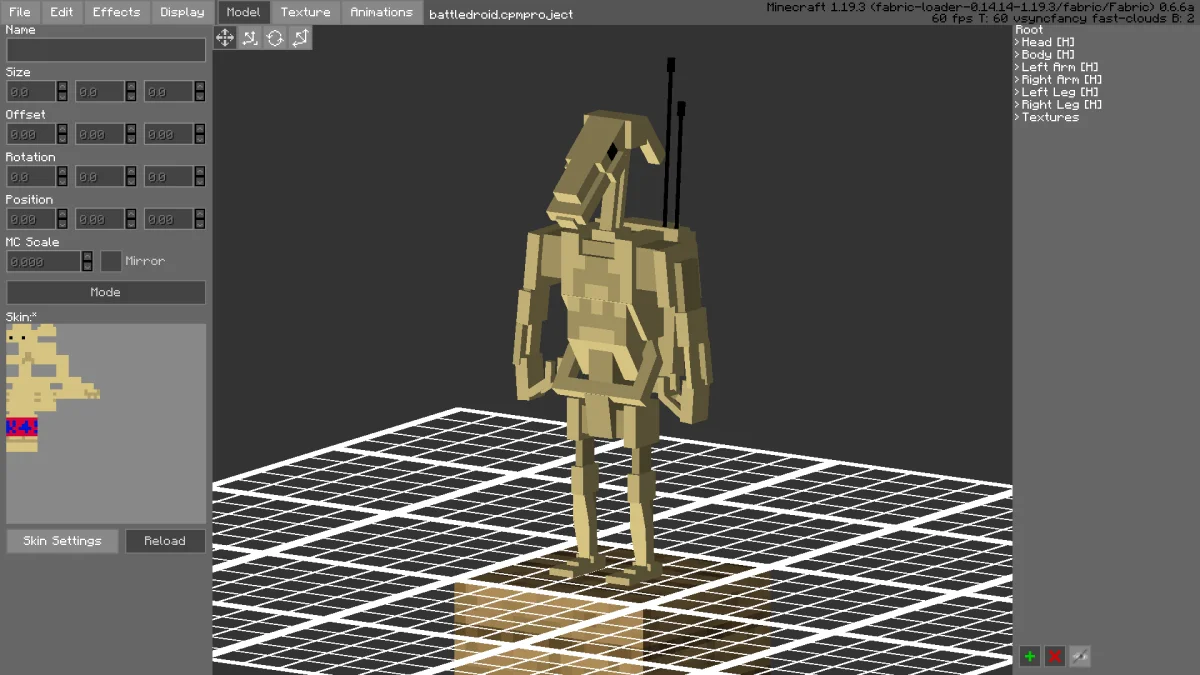Open the Edit menu
Image resolution: width=1200 pixels, height=675 pixels.
click(x=62, y=12)
